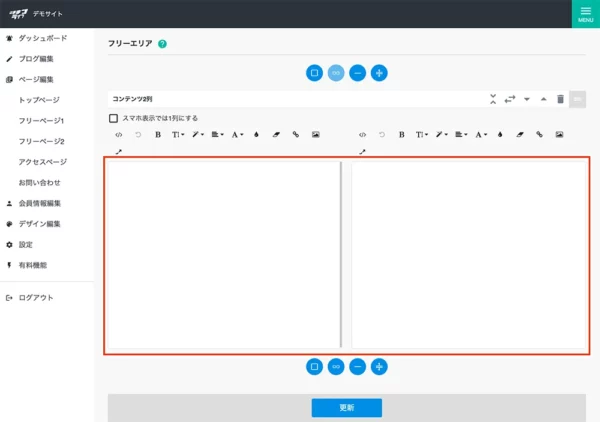The image size is (600, 422).
Task: Click eraser icon in right editor toolbar
Action: (519, 134)
